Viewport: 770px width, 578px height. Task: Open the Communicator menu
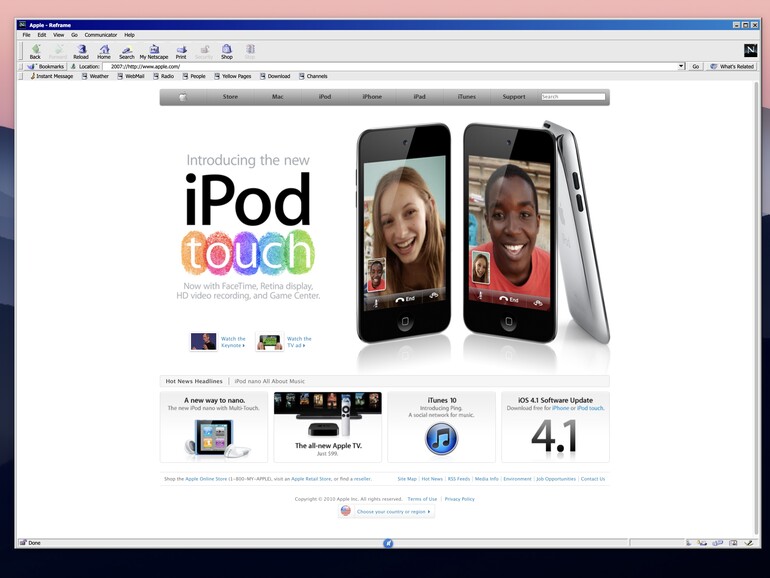click(101, 35)
